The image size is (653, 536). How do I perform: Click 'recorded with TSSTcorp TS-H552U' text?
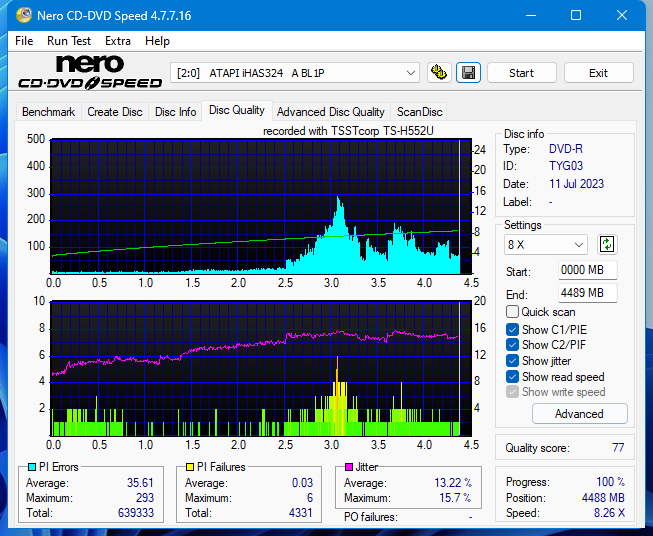pyautogui.click(x=348, y=131)
